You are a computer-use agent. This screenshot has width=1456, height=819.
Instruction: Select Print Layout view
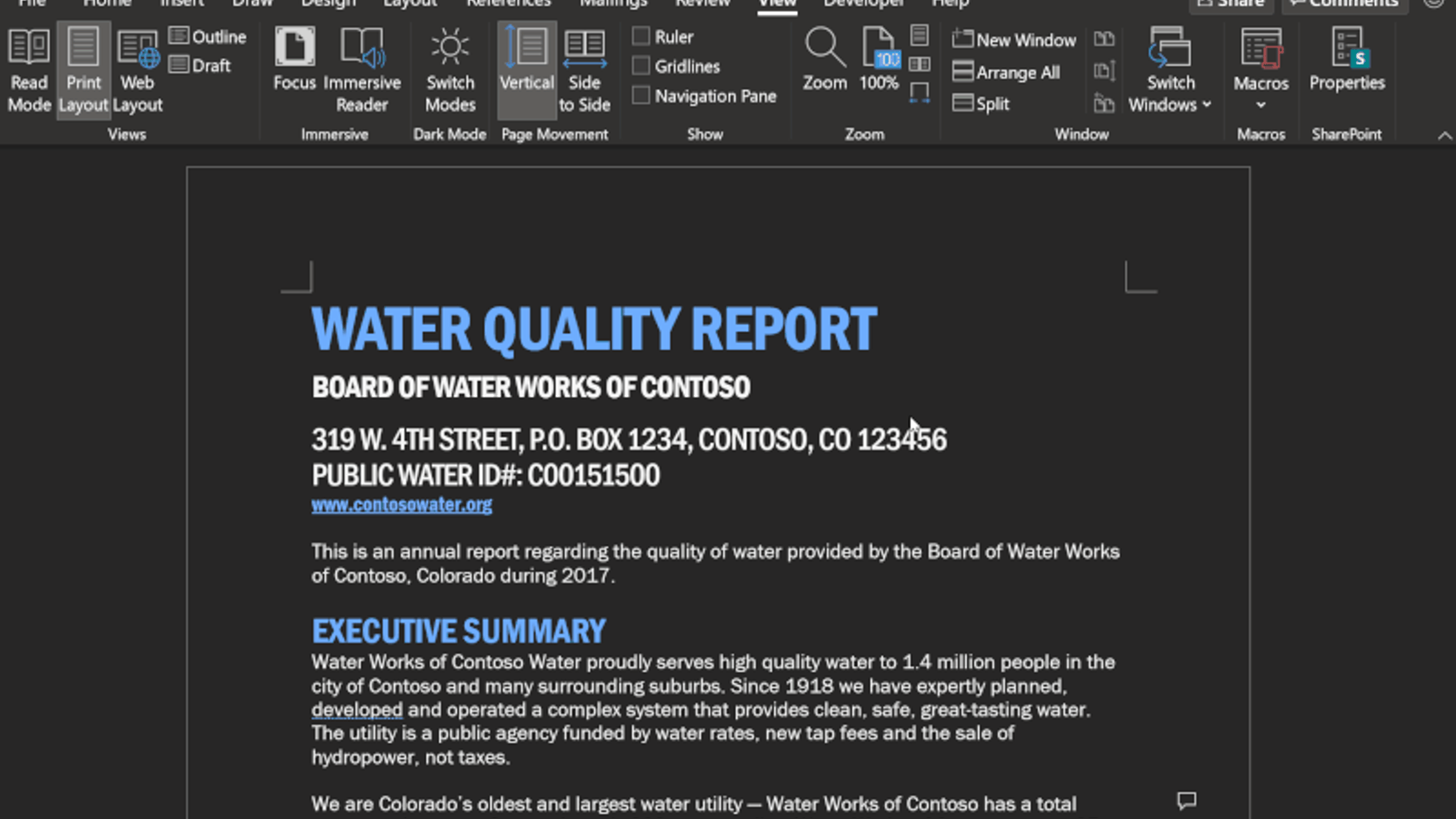84,71
